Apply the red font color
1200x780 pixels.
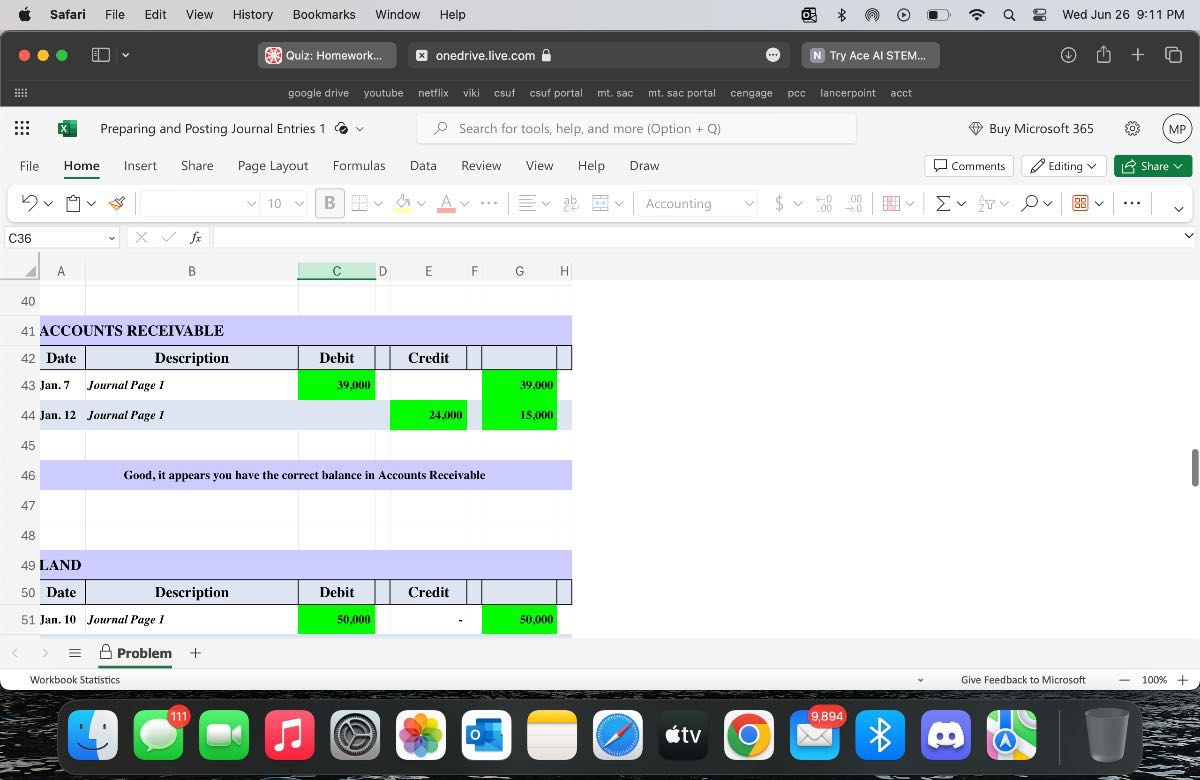coord(447,203)
